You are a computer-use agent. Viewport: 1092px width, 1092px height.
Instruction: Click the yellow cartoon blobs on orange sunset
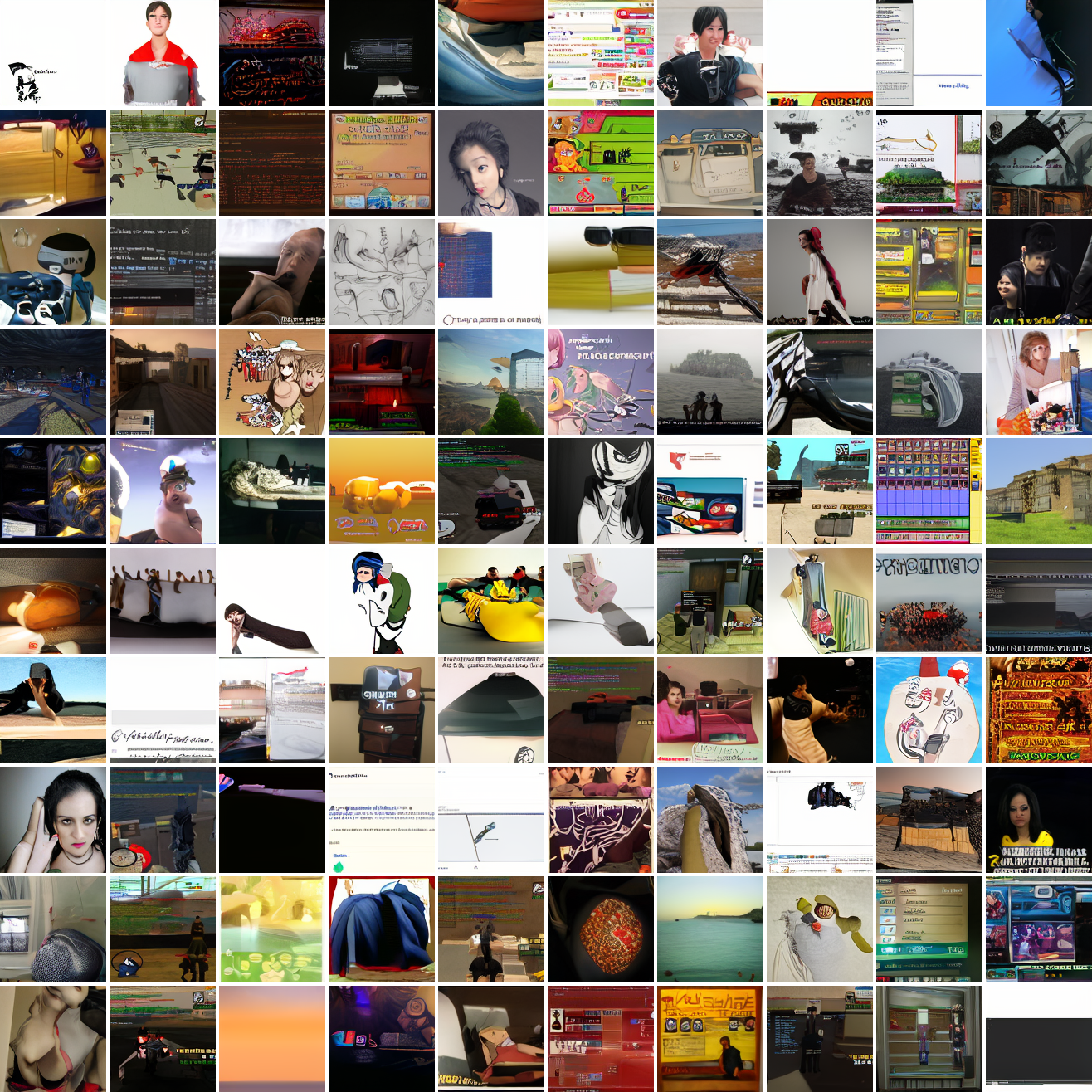click(382, 491)
